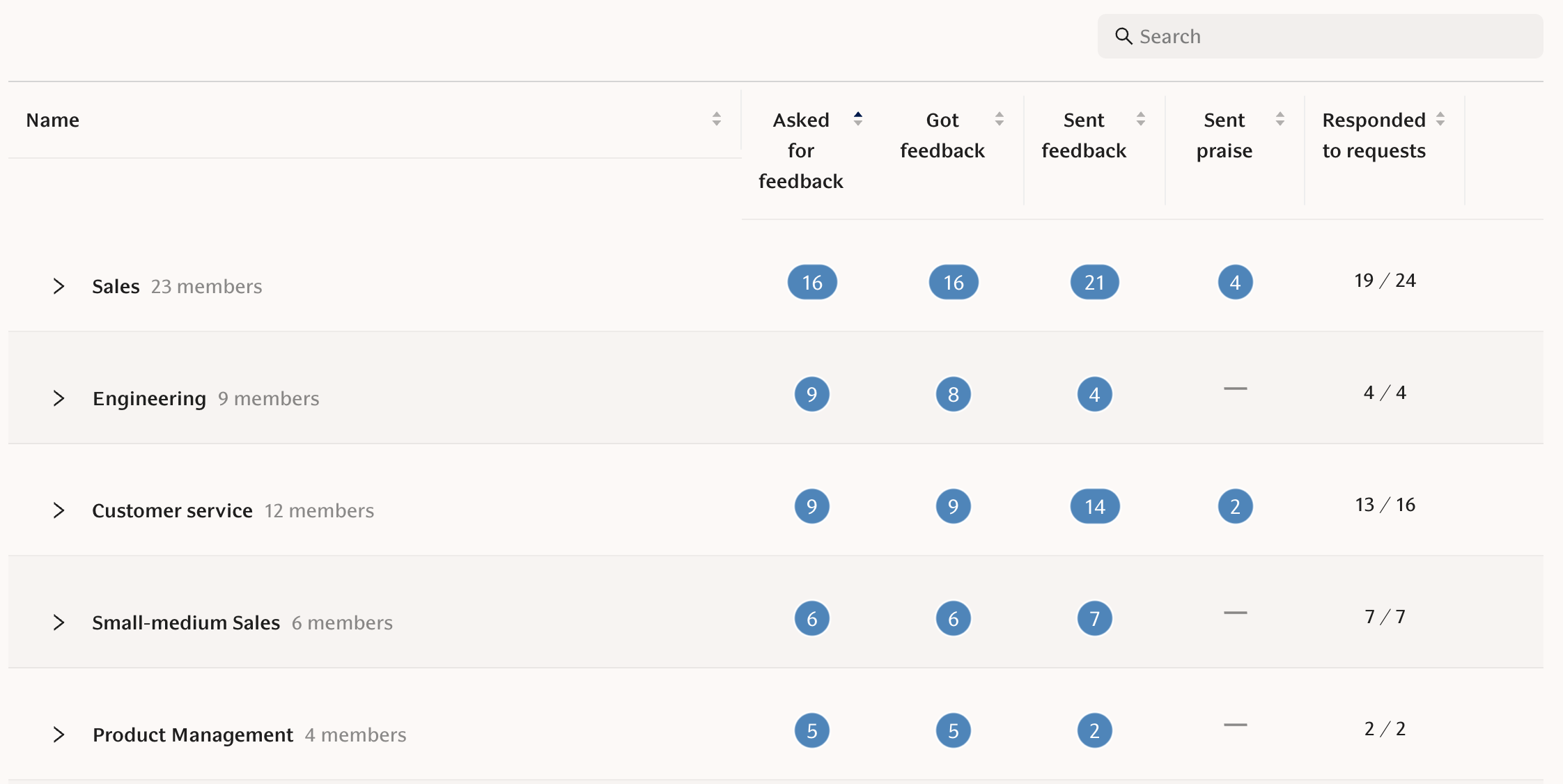Sort by Sent praise column arrows
Viewport: 1563px width, 784px height.
point(1280,119)
